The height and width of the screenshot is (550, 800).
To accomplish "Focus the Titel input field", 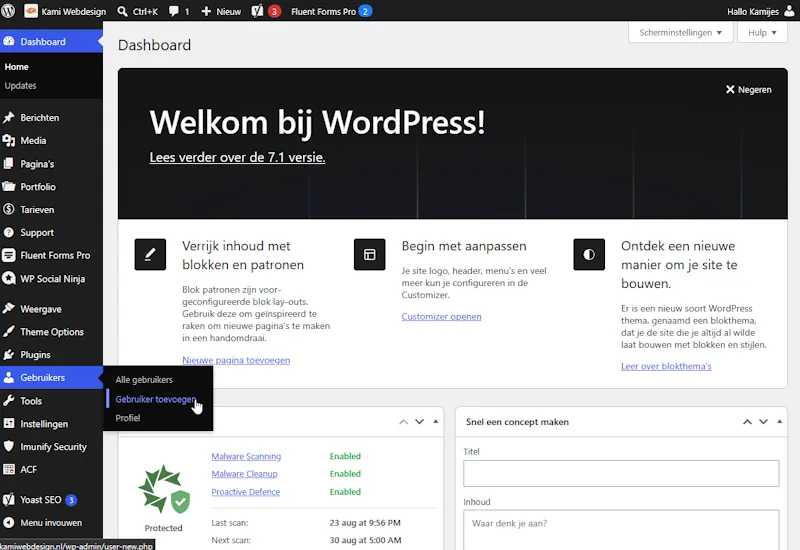I will point(621,473).
